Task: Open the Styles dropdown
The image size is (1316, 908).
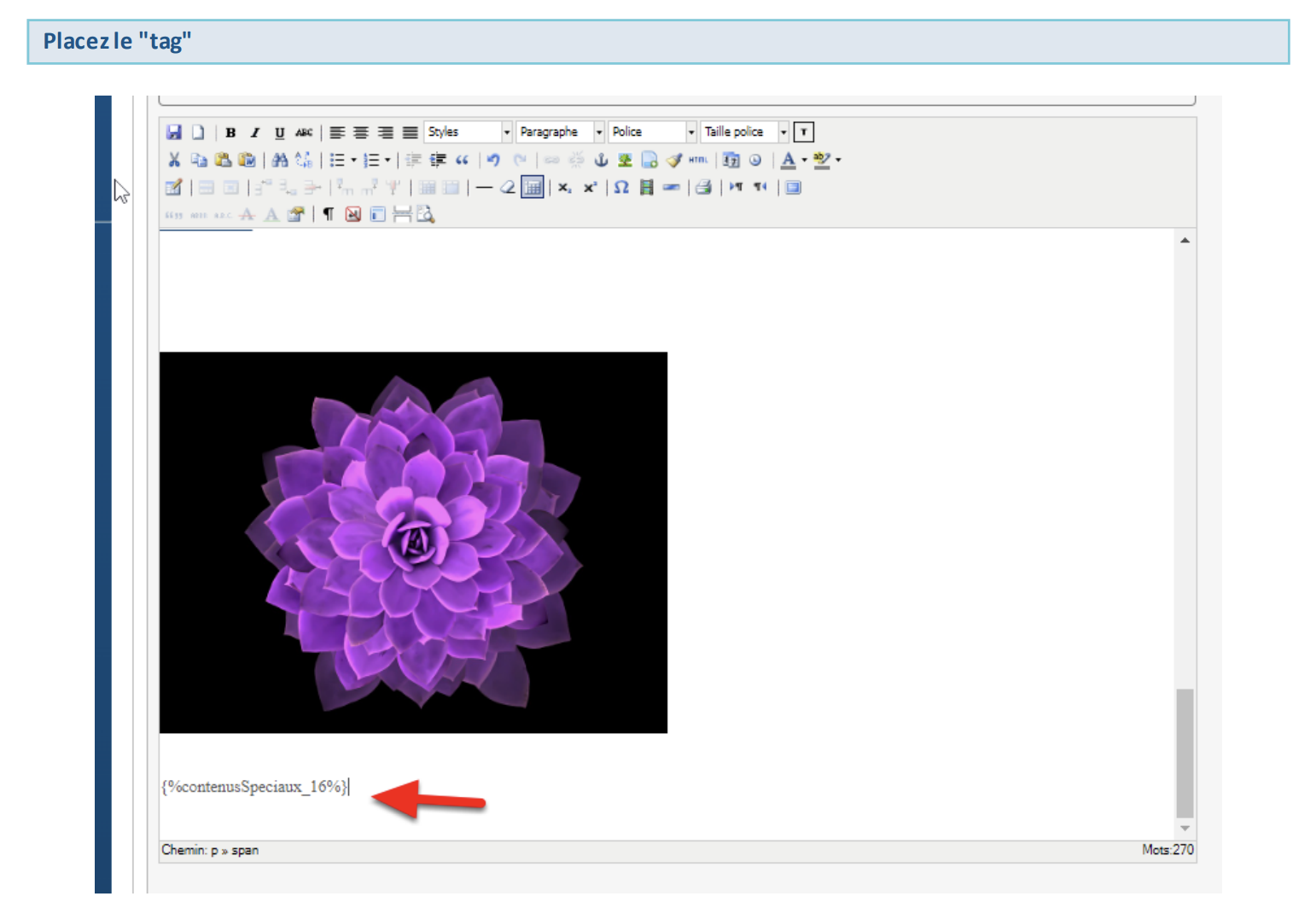Action: (468, 132)
